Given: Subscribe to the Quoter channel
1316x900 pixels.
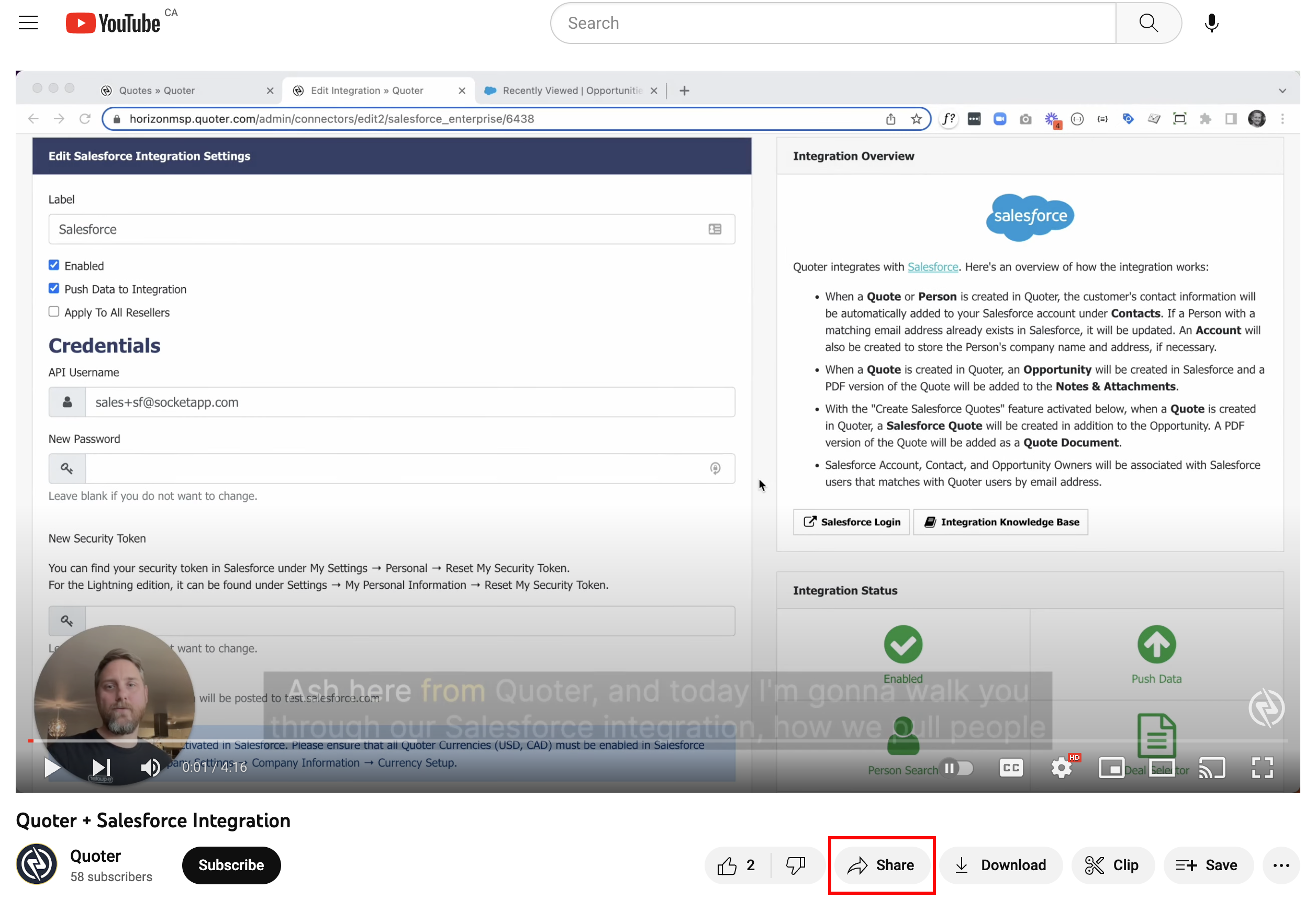Looking at the screenshot, I should 231,865.
